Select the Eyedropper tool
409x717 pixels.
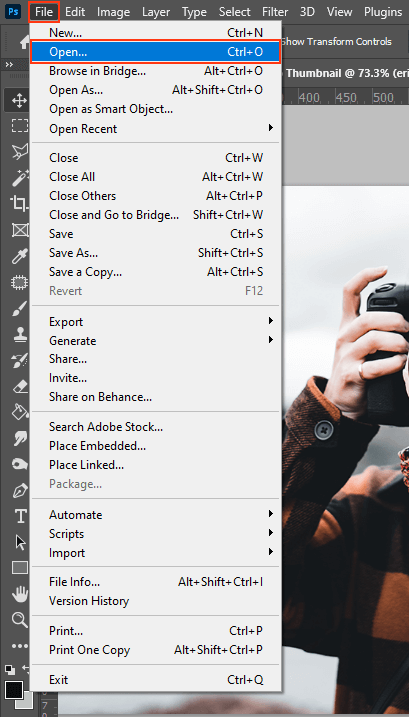(x=20, y=256)
